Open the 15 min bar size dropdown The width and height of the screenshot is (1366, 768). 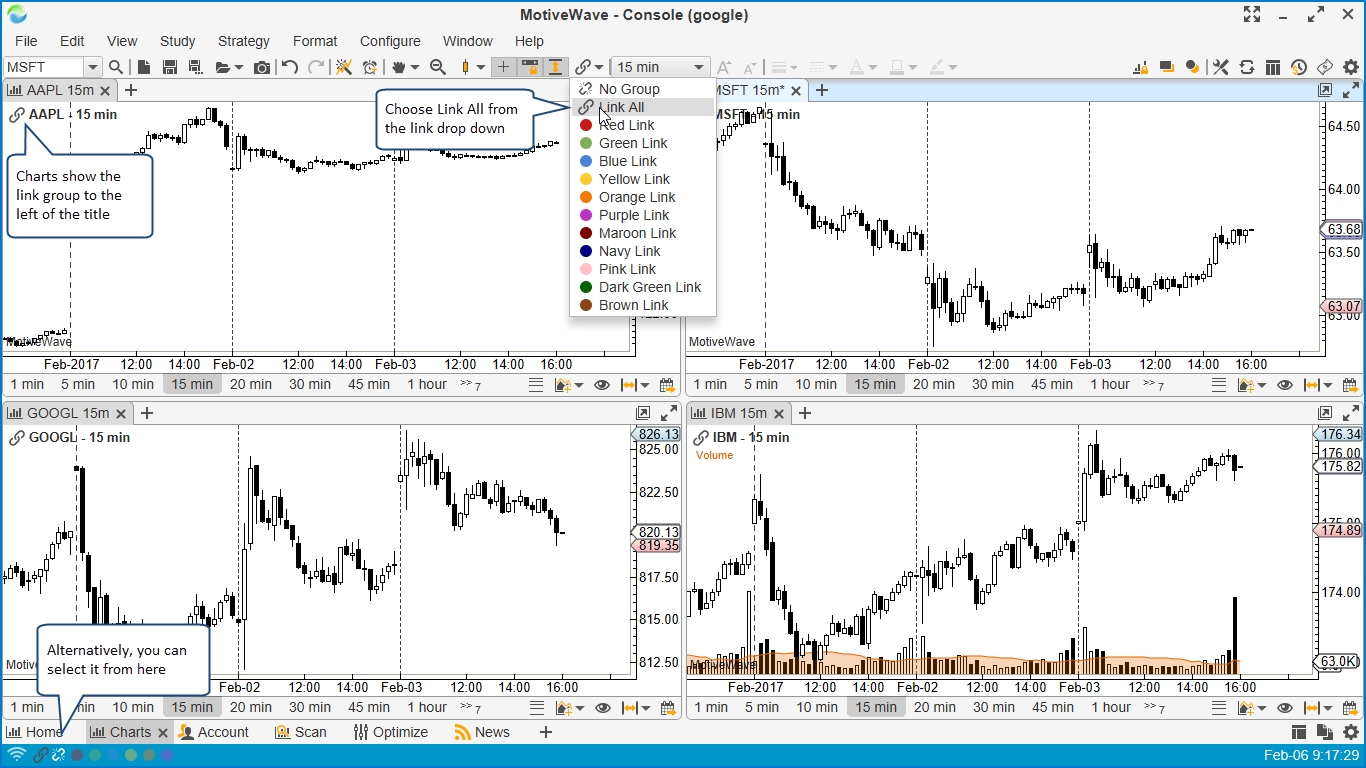point(660,67)
